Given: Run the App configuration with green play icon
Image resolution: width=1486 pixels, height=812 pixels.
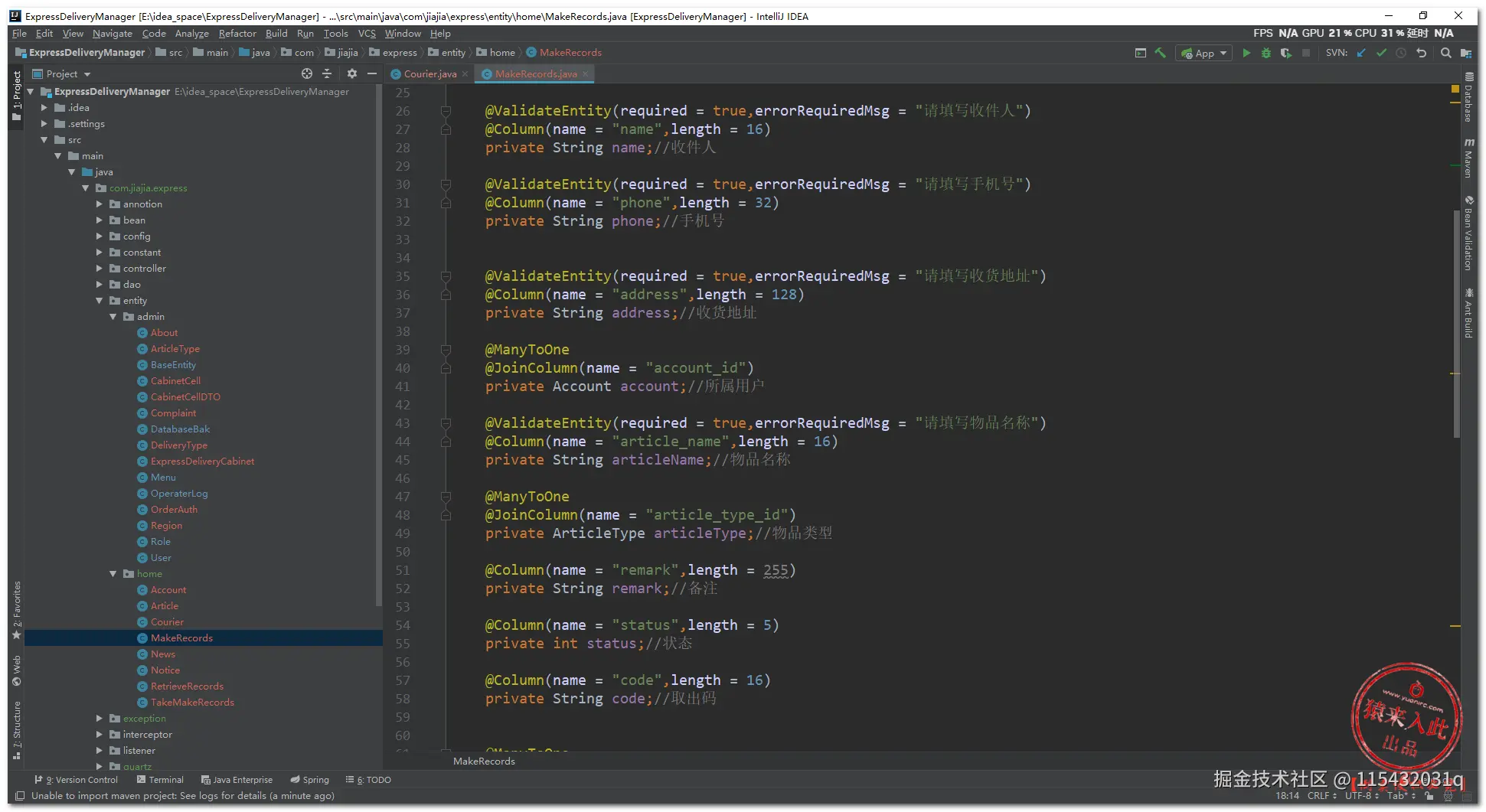Looking at the screenshot, I should [x=1246, y=53].
